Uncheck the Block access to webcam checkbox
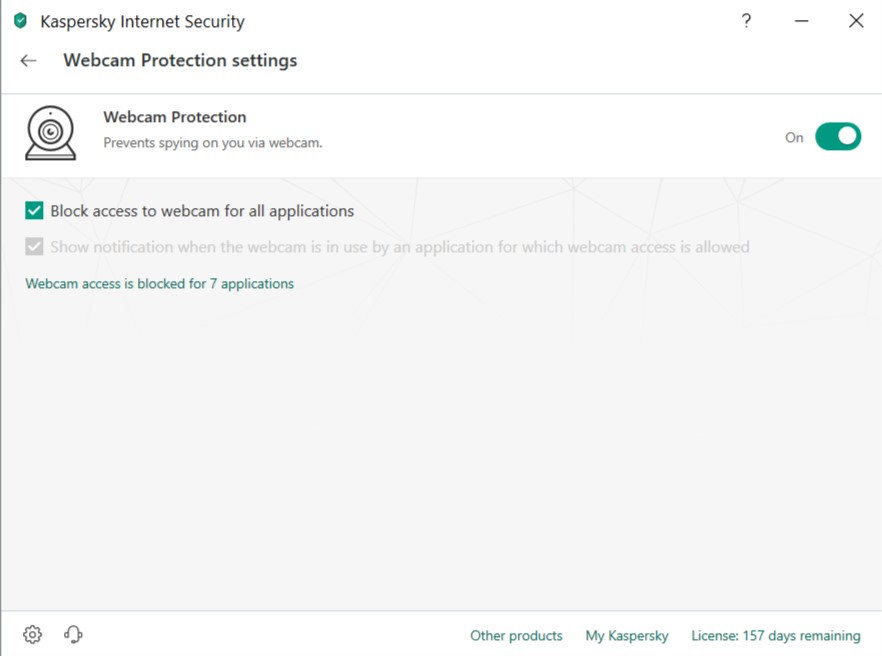 (35, 211)
